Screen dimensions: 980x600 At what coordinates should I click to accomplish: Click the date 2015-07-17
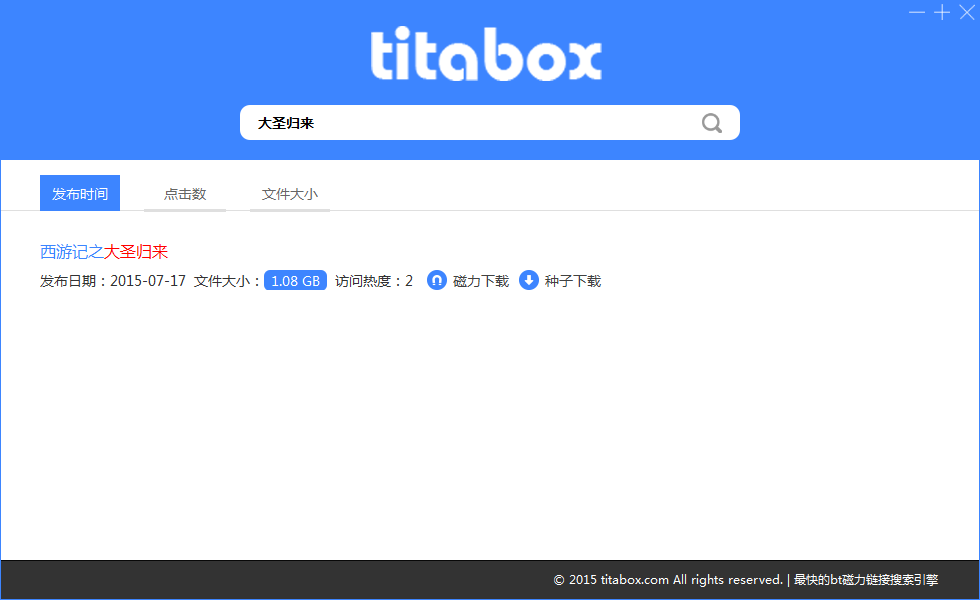click(148, 281)
